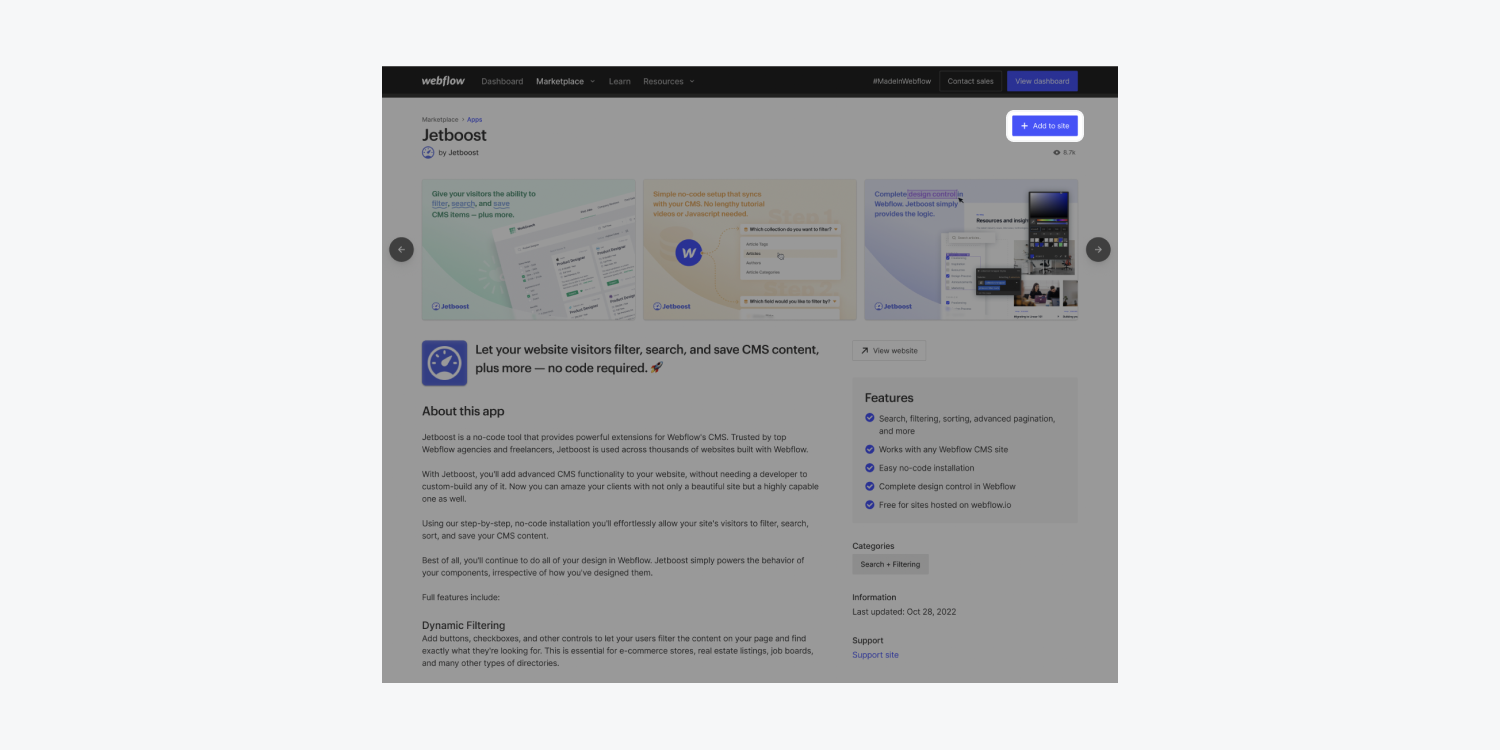Click 'Free for sites hosted on webflow.io' text
The width and height of the screenshot is (1501, 751).
945,505
